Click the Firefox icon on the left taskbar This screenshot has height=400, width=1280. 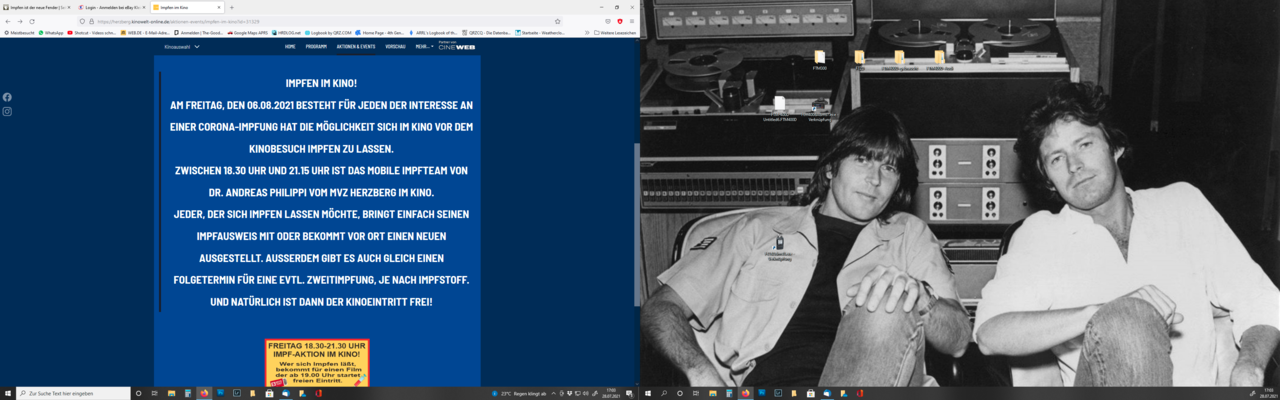(204, 393)
